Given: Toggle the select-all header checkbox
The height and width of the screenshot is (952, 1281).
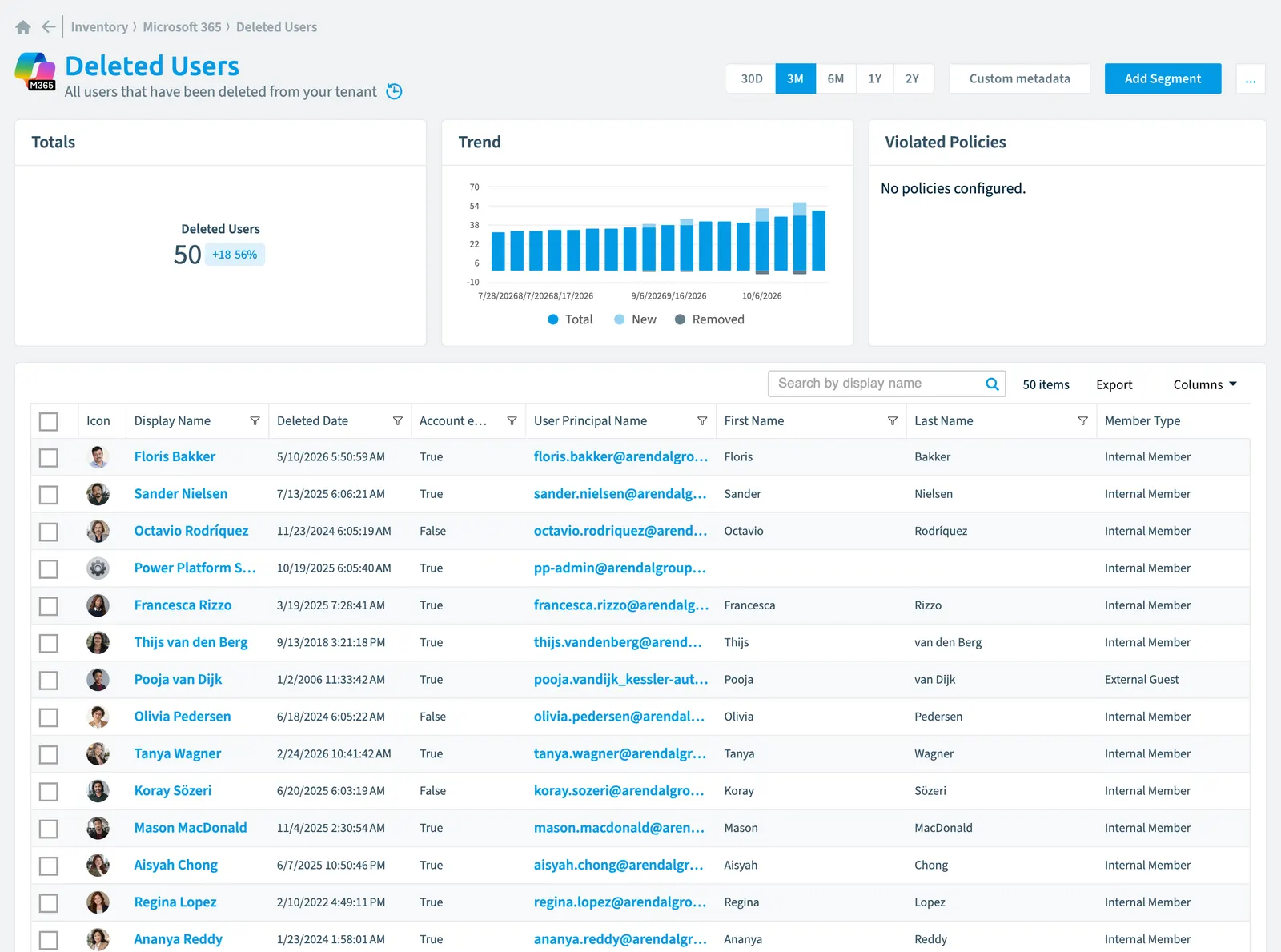Looking at the screenshot, I should (x=49, y=421).
